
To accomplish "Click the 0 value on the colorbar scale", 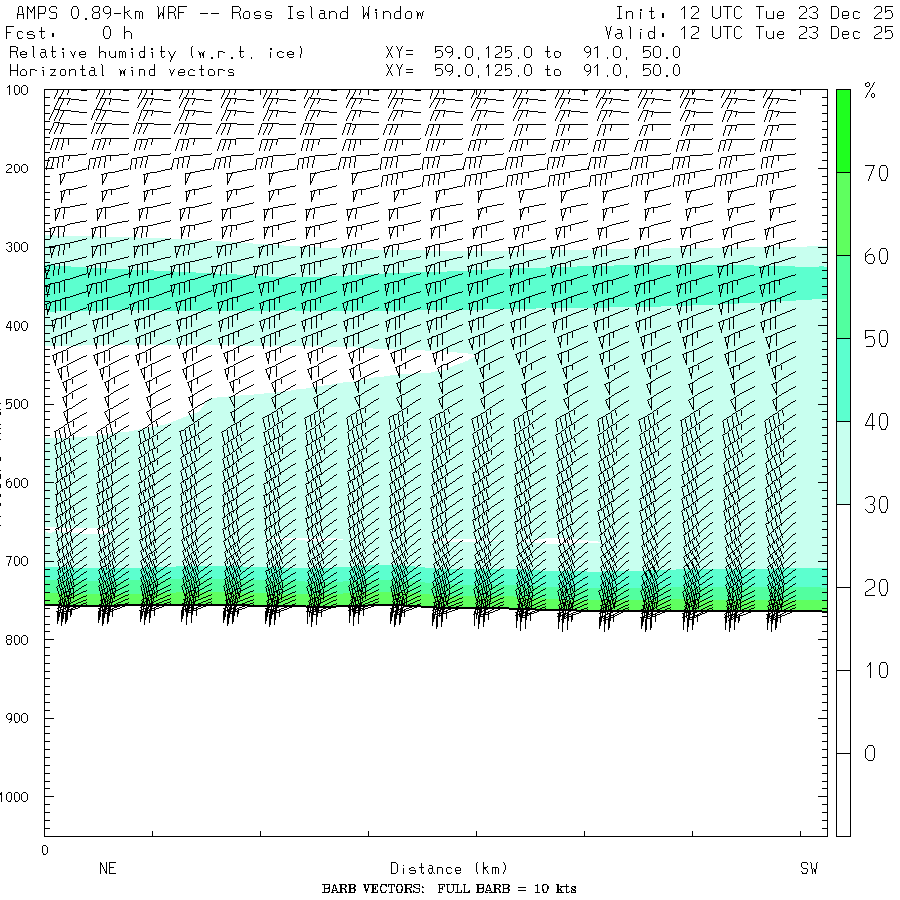I will tap(870, 753).
